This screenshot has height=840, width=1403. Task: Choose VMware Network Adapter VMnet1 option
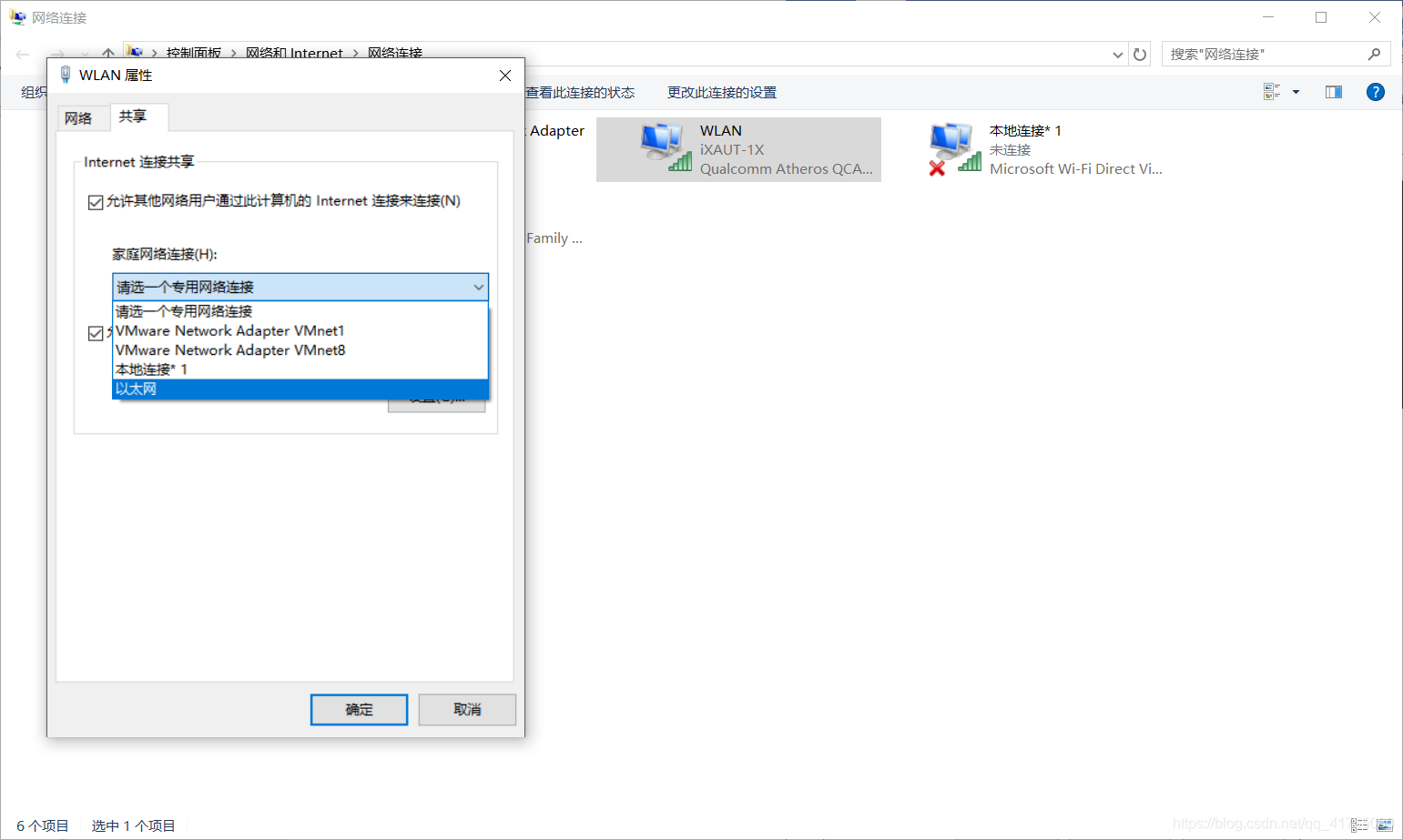point(300,331)
